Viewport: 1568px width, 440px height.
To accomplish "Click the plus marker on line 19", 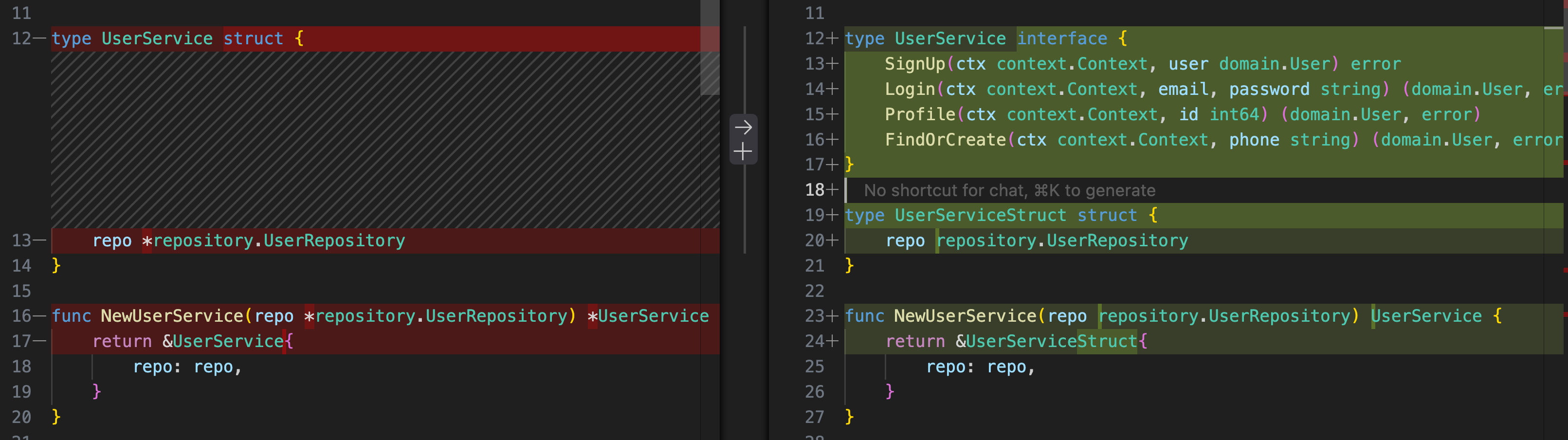I will (832, 216).
